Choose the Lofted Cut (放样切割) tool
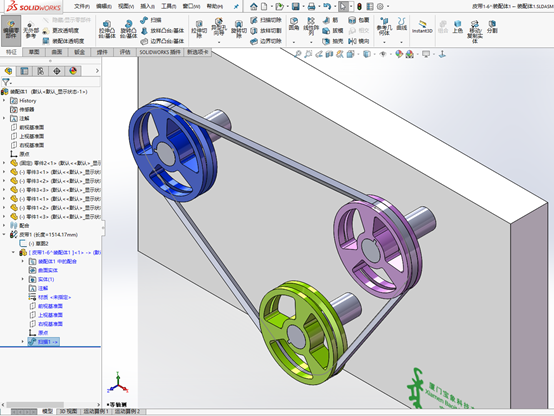Image resolution: width=554 pixels, height=416 pixels. point(266,31)
